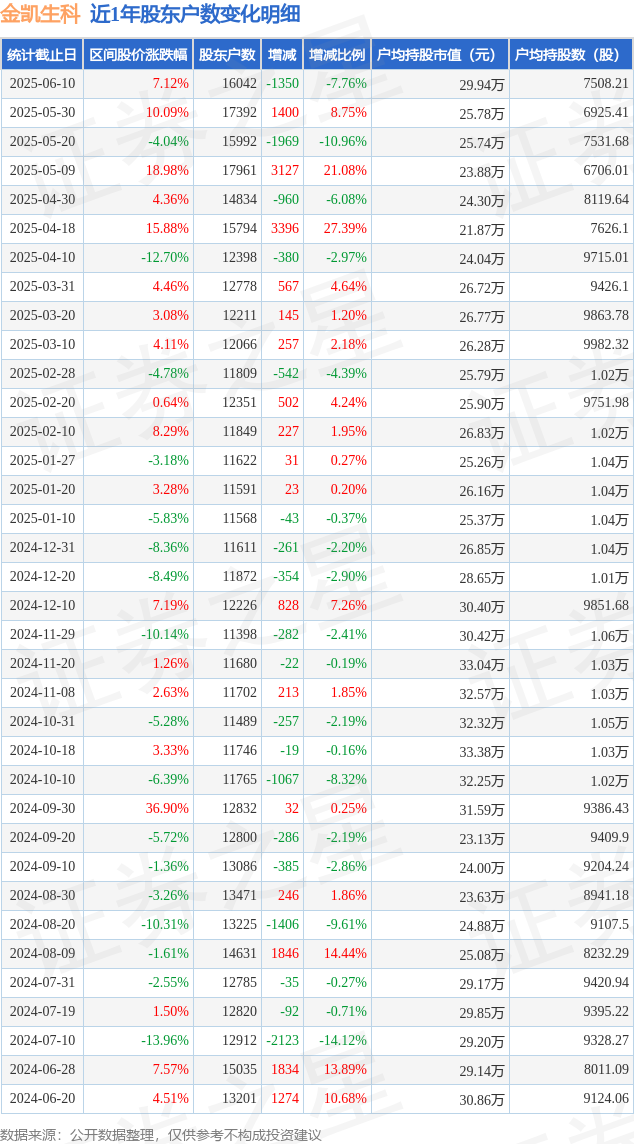Select the 2024-09-30 date row
This screenshot has height=1144, width=634.
[x=317, y=809]
